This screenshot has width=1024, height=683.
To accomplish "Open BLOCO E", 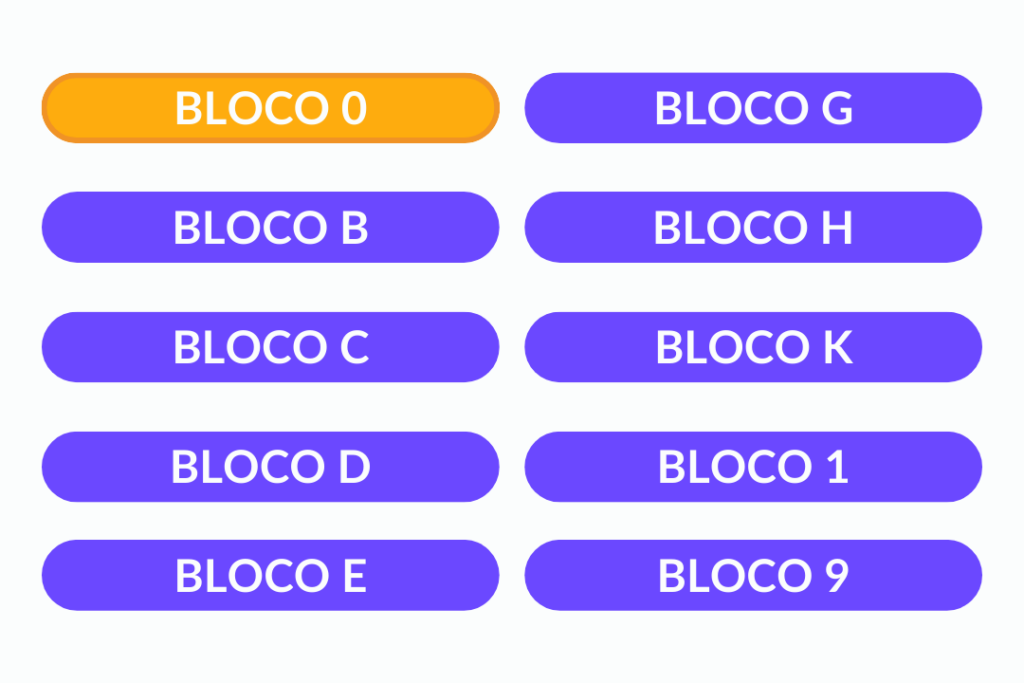I will tap(270, 575).
